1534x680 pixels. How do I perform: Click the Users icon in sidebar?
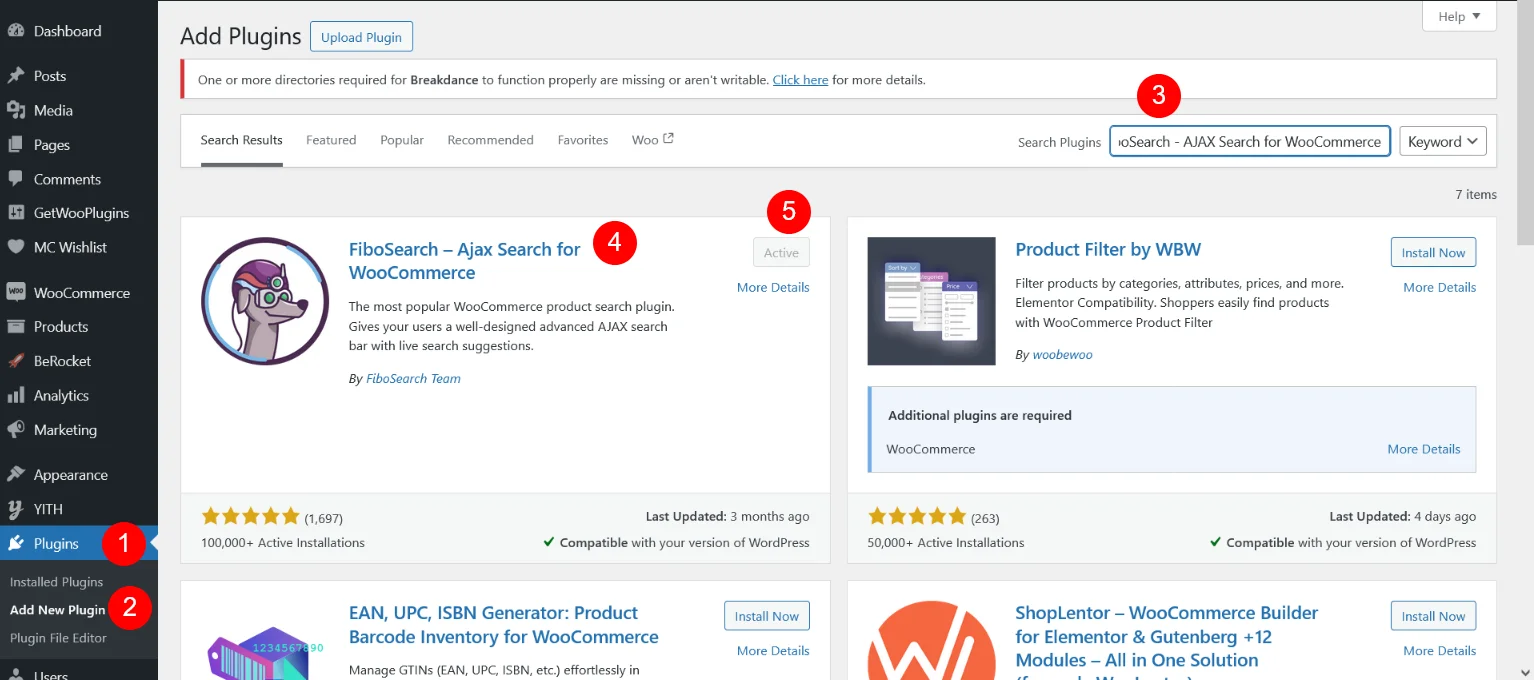(16, 674)
